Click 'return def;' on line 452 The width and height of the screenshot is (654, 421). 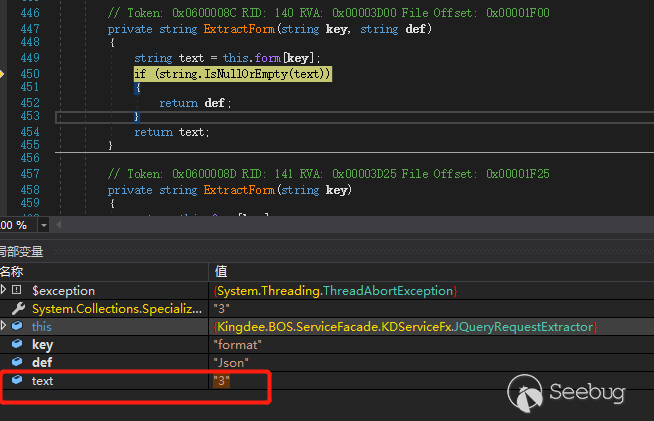pyautogui.click(x=195, y=103)
